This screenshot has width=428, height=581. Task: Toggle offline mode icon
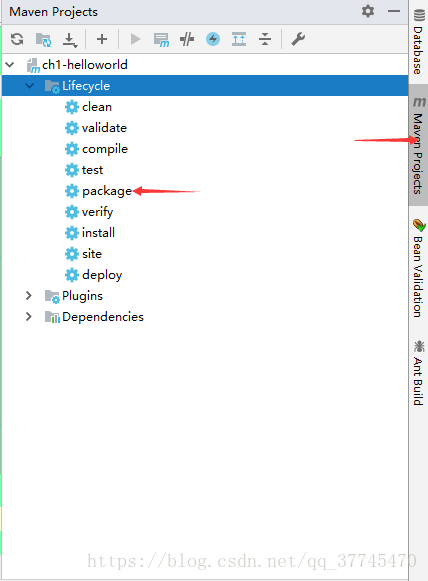[x=187, y=39]
